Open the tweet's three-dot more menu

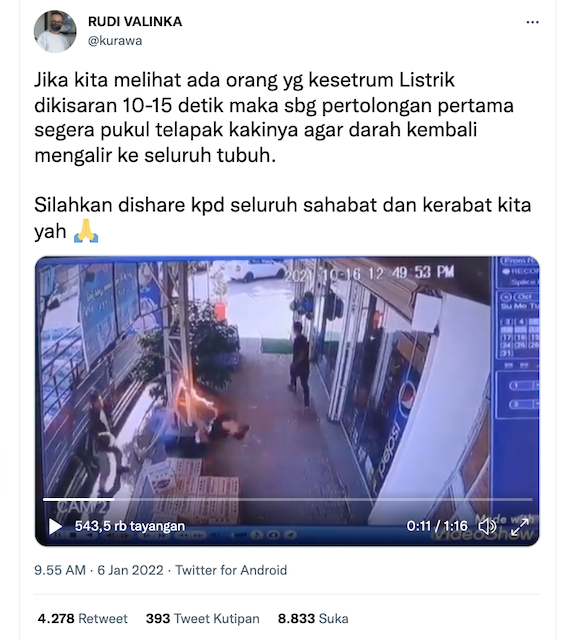[532, 22]
